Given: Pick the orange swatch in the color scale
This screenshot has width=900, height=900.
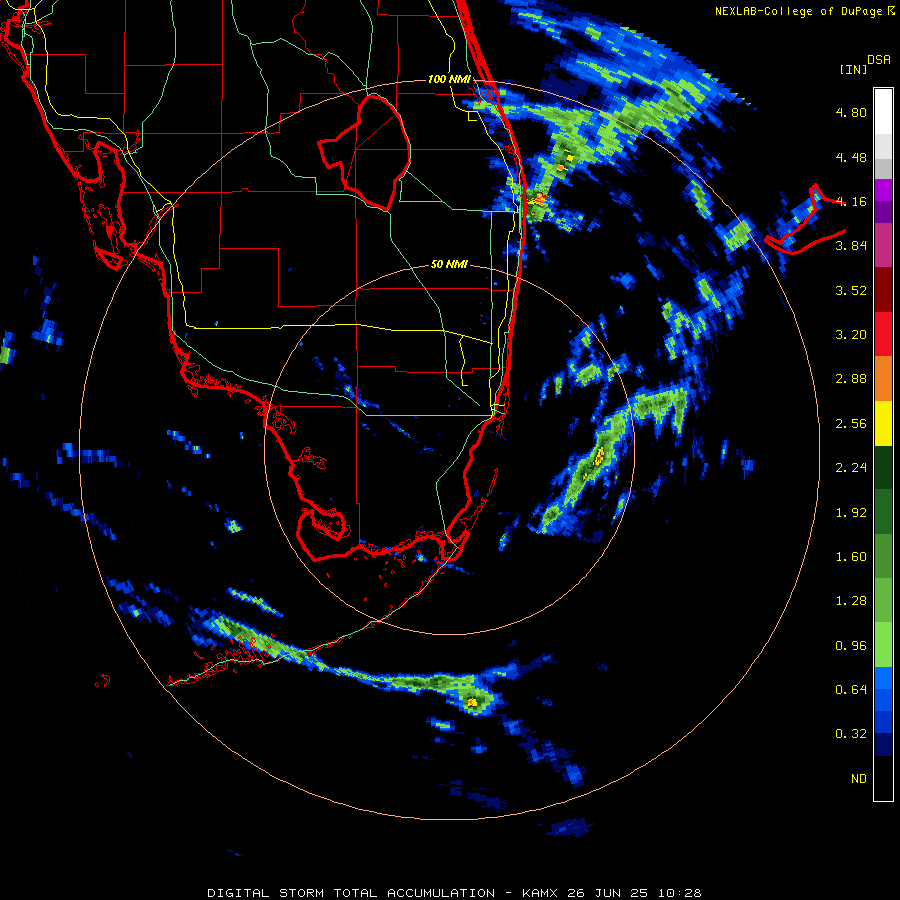Looking at the screenshot, I should tap(883, 379).
